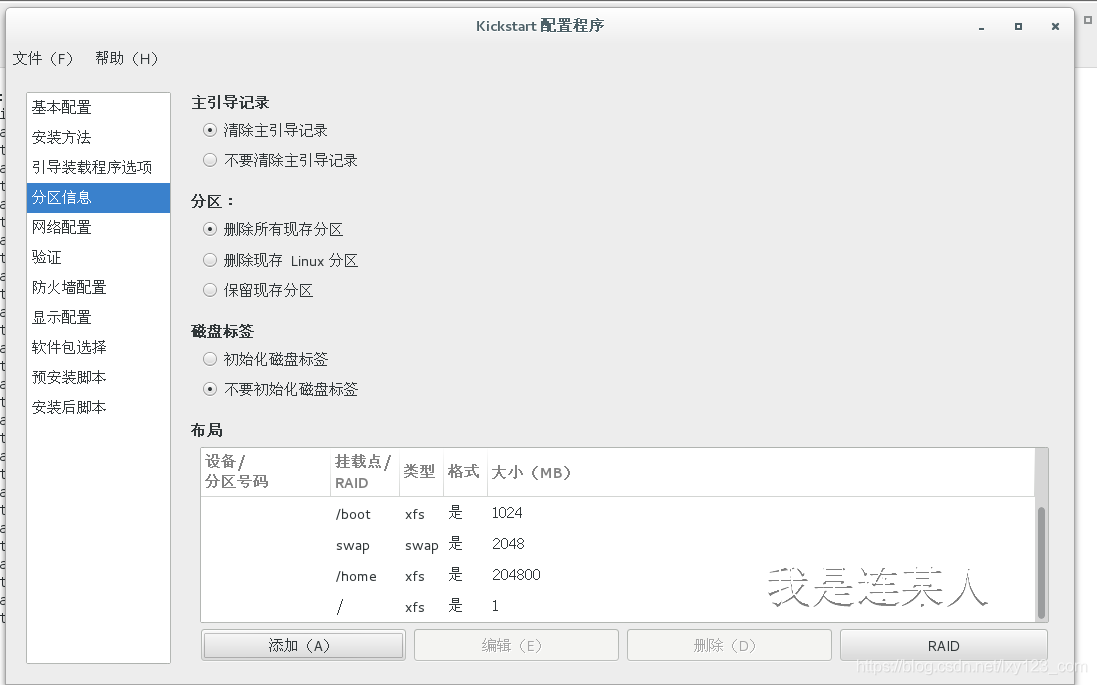The width and height of the screenshot is (1097, 685).
Task: Go to 软件包选择 section
Action: tap(99, 348)
